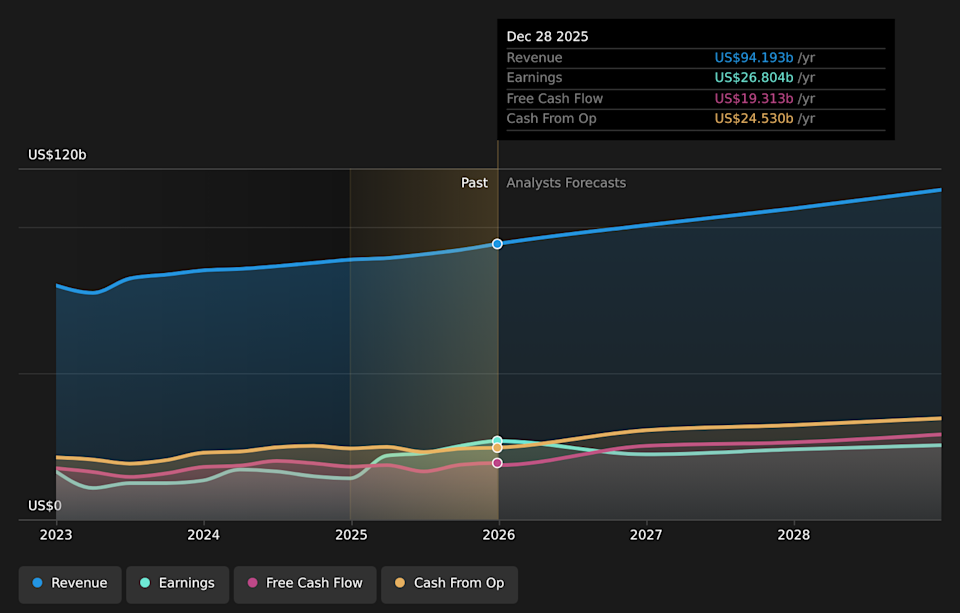
Task: Select the 2023 label on the x-axis
Action: tap(56, 536)
